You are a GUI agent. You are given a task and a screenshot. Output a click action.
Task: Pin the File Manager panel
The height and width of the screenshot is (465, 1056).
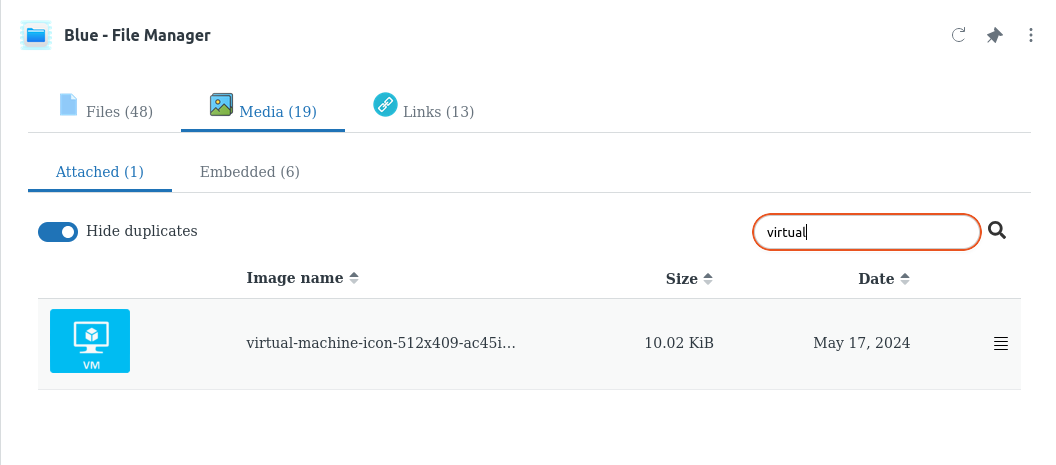994,35
